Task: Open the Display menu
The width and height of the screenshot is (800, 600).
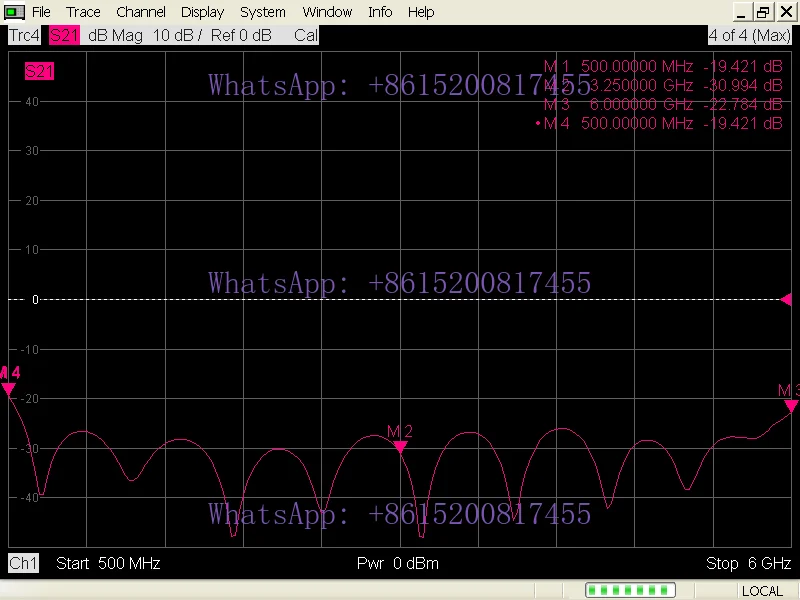Action: pyautogui.click(x=203, y=12)
